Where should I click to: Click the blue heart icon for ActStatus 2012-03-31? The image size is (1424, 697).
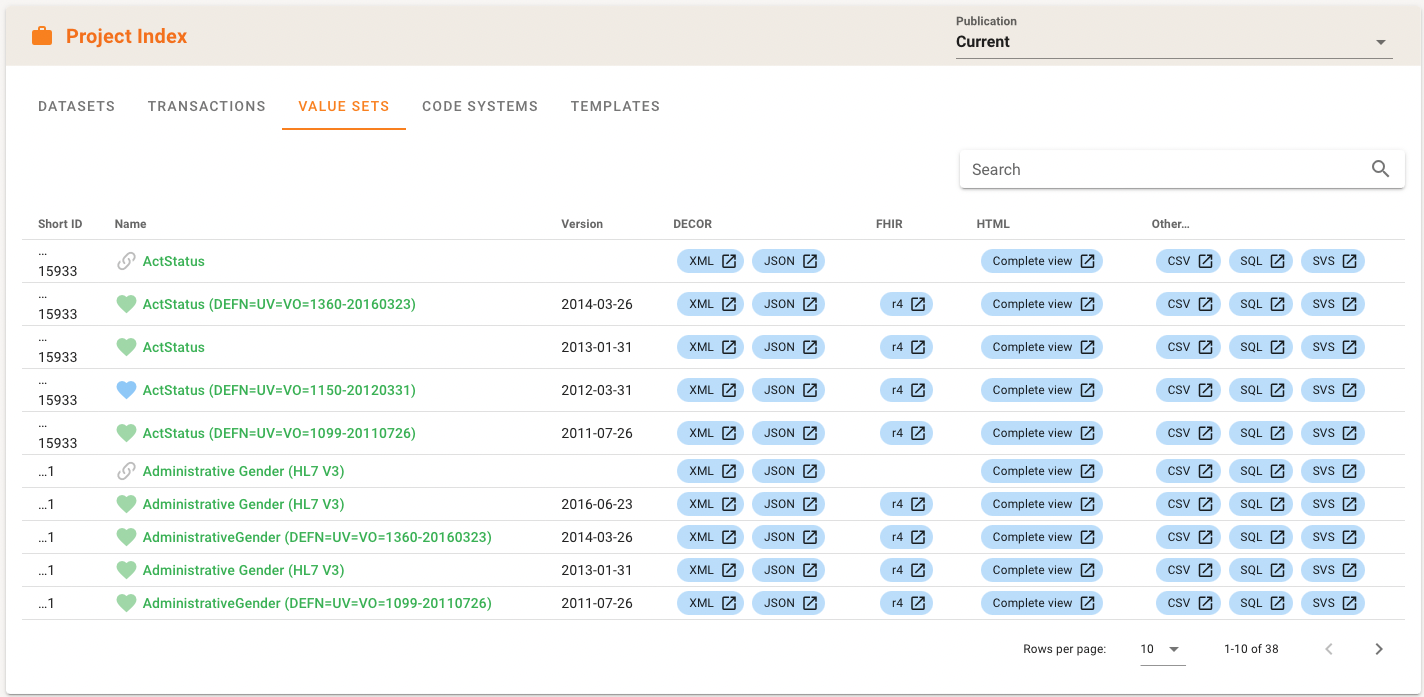pyautogui.click(x=126, y=390)
